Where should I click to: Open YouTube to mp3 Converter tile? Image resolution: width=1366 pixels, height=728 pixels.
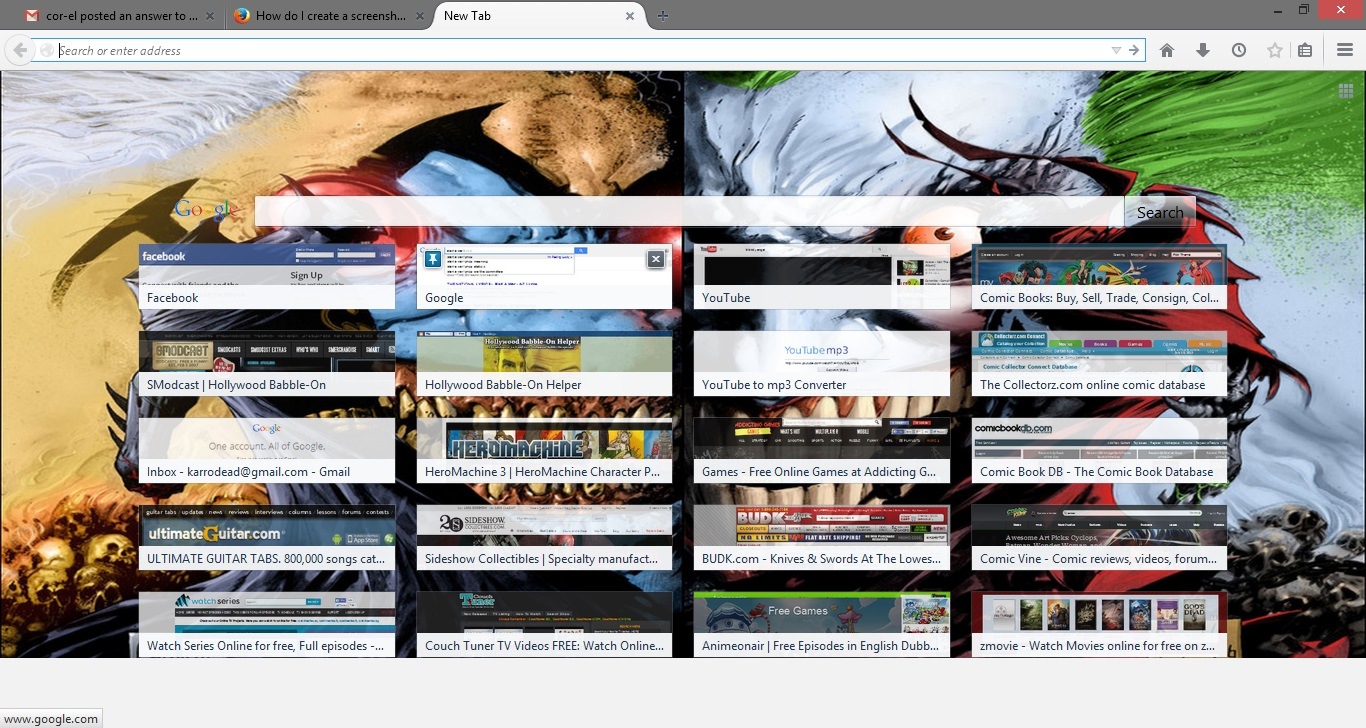(822, 363)
